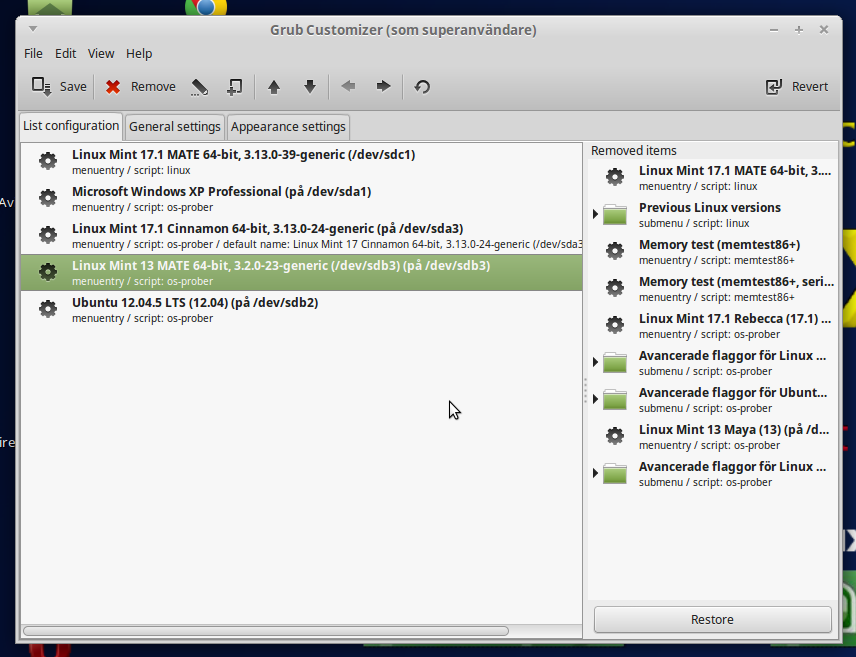Image resolution: width=856 pixels, height=657 pixels.
Task: Click folder icon of Avancerade flaggor för Ubuntu
Action: pyautogui.click(x=615, y=400)
